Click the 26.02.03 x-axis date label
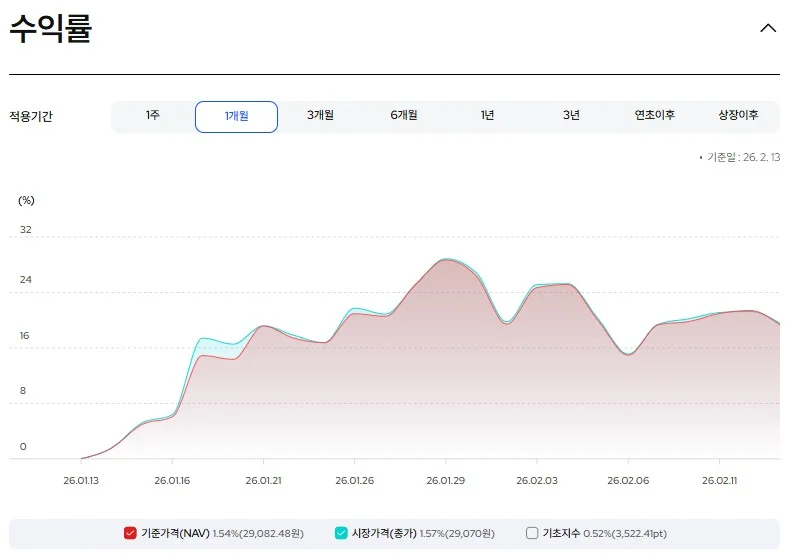 [537, 480]
